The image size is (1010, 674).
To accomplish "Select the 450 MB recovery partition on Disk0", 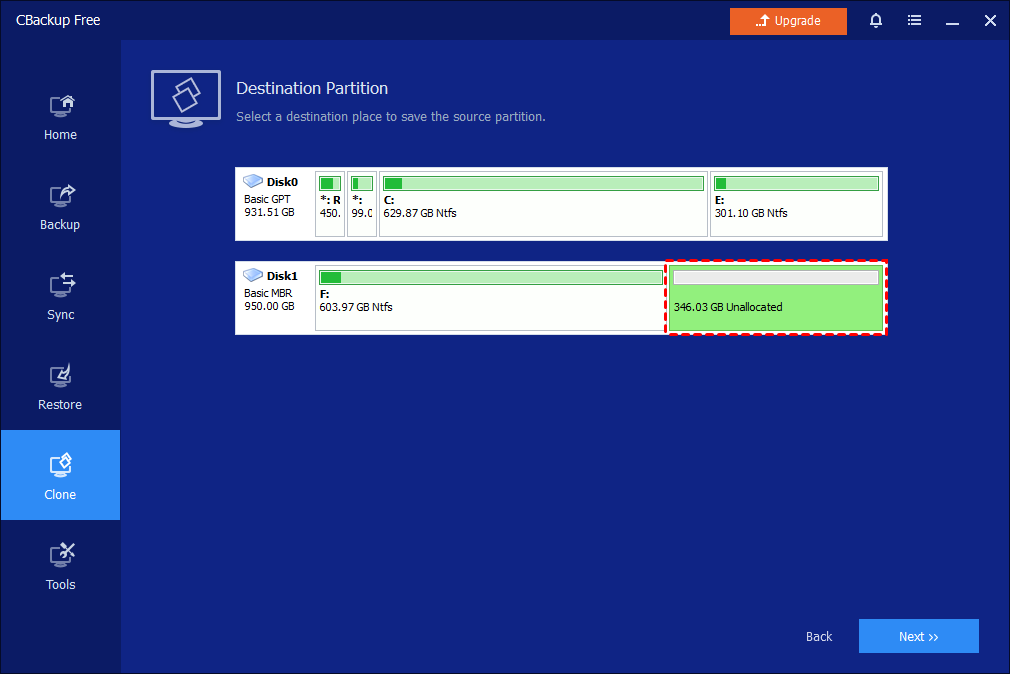I will tap(330, 204).
